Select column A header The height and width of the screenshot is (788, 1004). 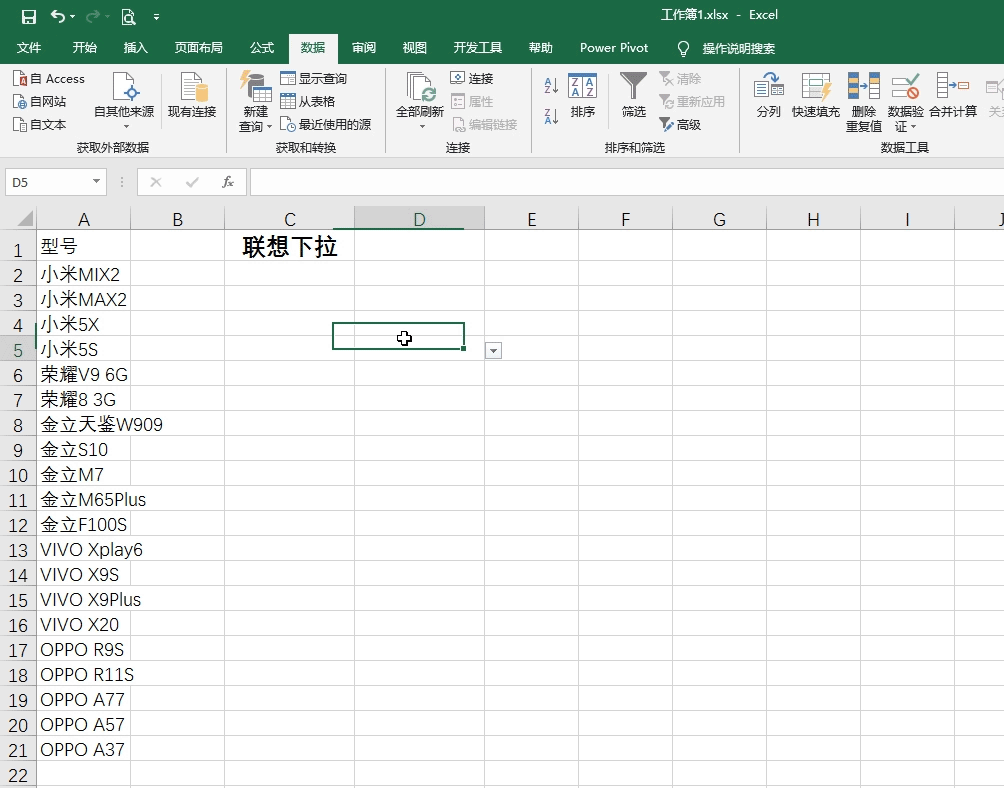point(84,220)
